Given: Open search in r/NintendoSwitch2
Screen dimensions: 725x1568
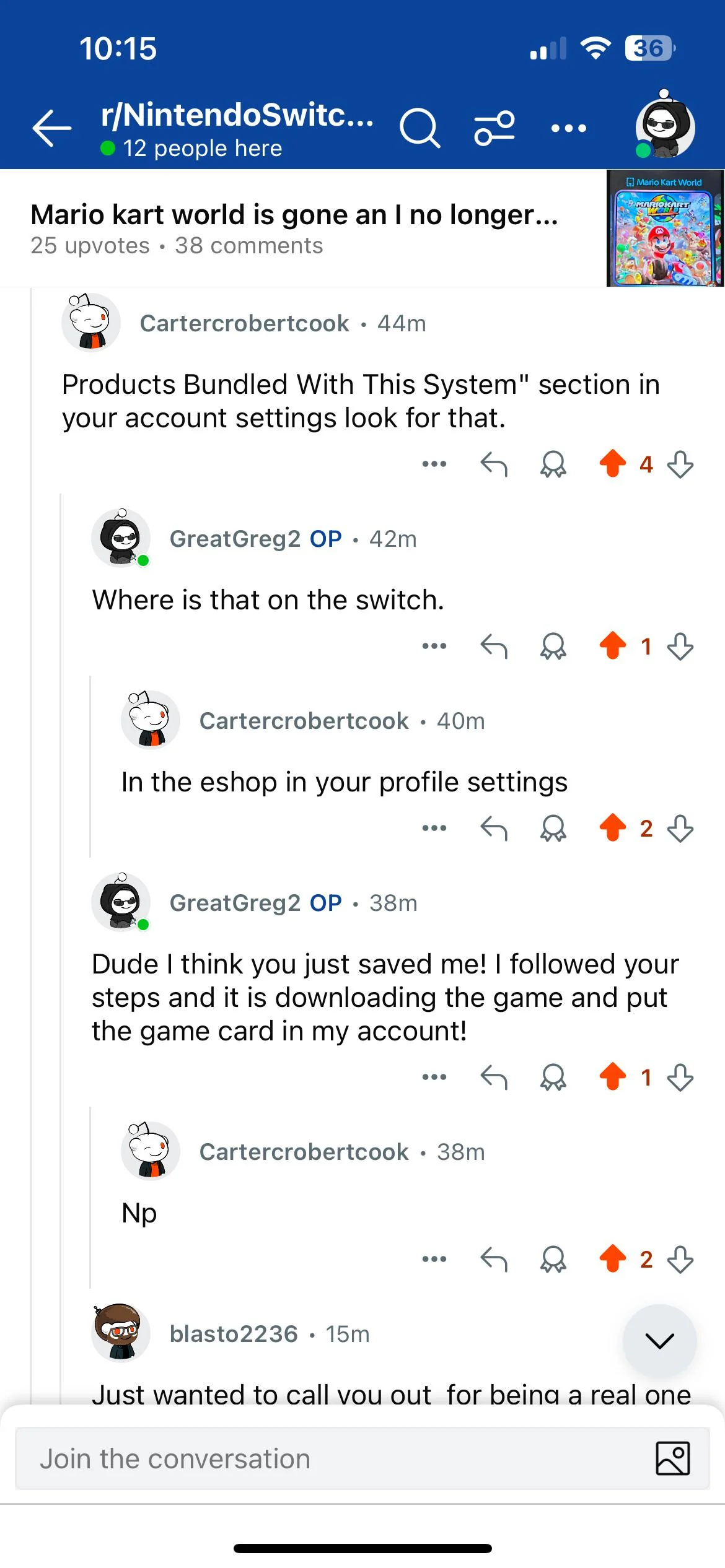Looking at the screenshot, I should tap(419, 126).
